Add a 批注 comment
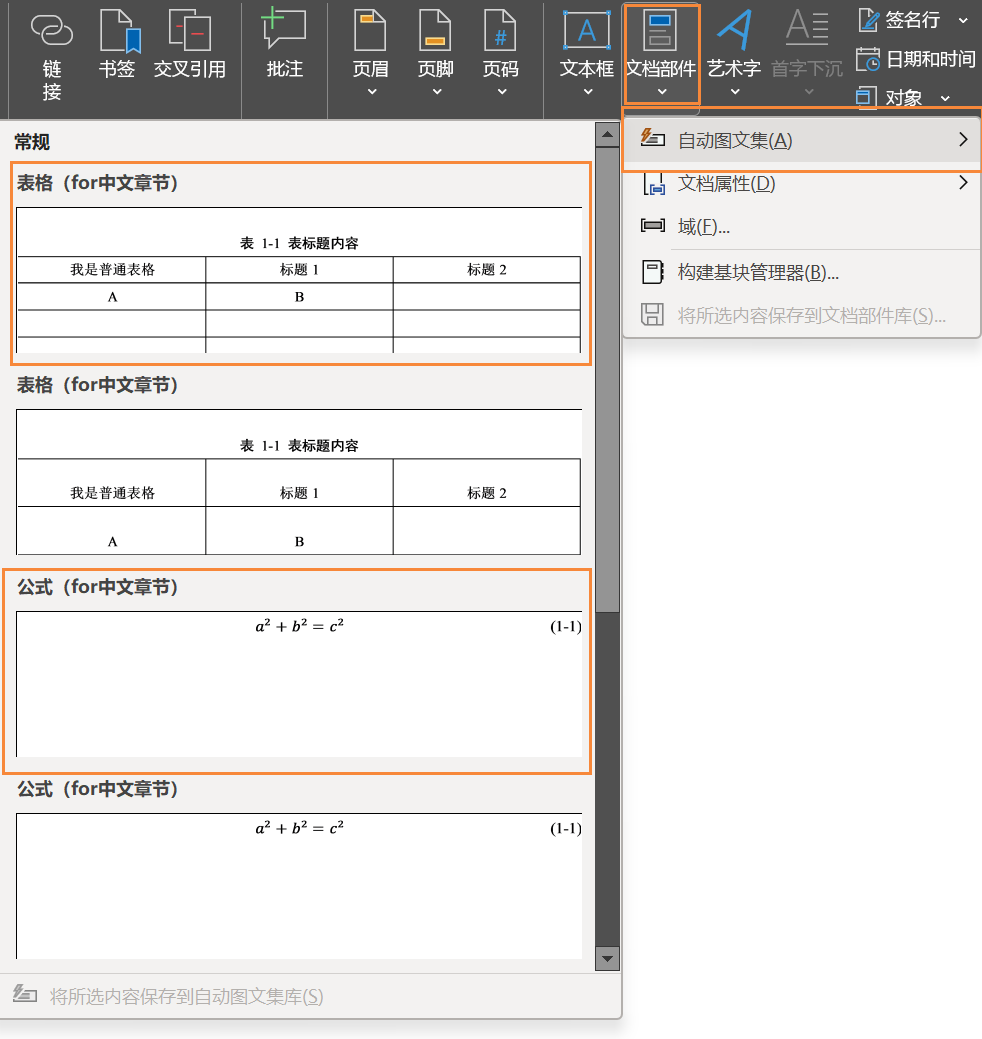Image resolution: width=982 pixels, height=1039 pixels. pyautogui.click(x=284, y=44)
